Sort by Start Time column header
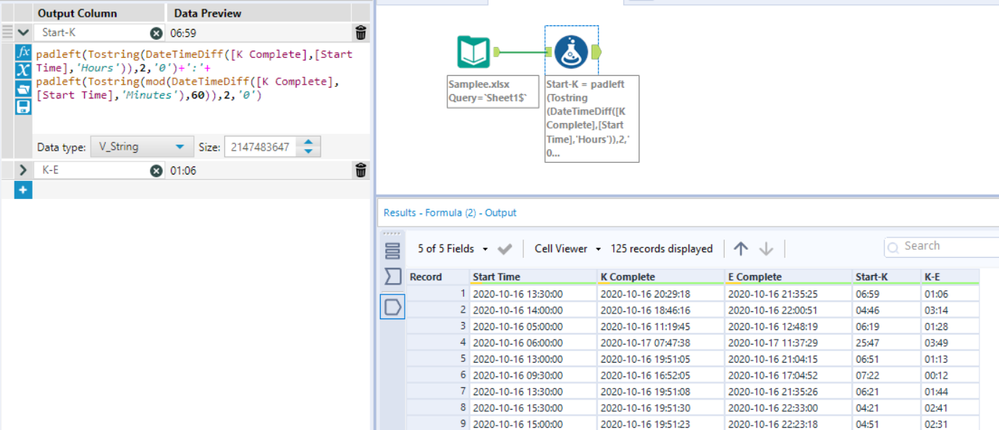Image resolution: width=999 pixels, height=430 pixels. (533, 277)
